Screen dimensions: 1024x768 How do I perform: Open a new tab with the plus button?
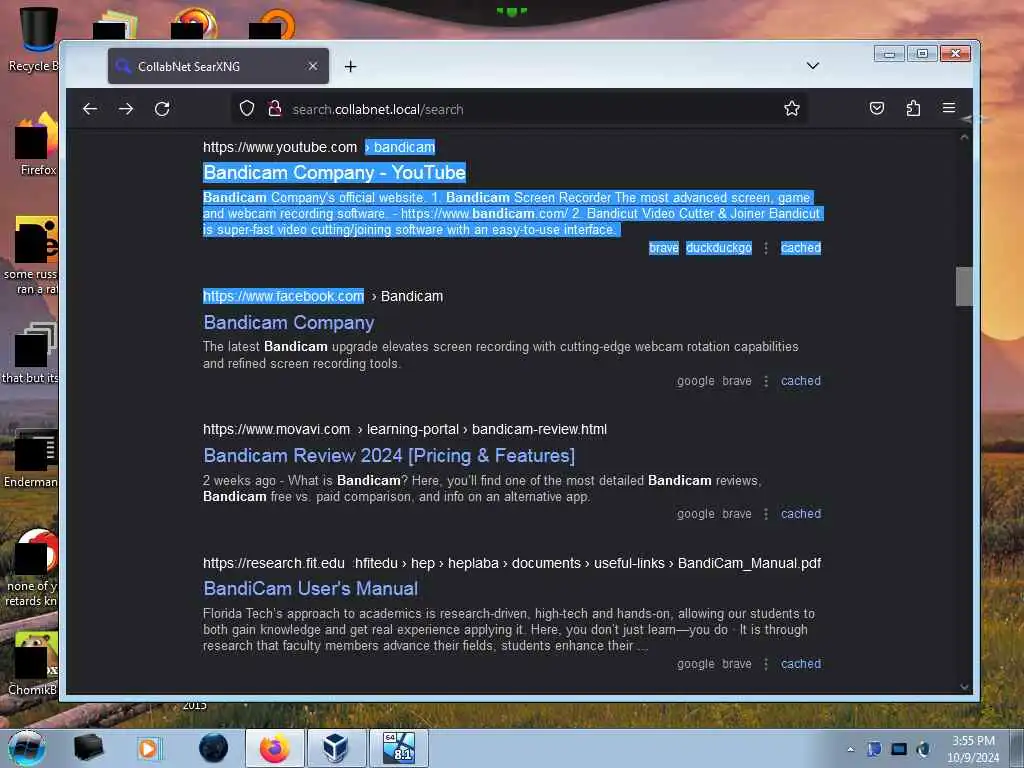click(x=351, y=67)
